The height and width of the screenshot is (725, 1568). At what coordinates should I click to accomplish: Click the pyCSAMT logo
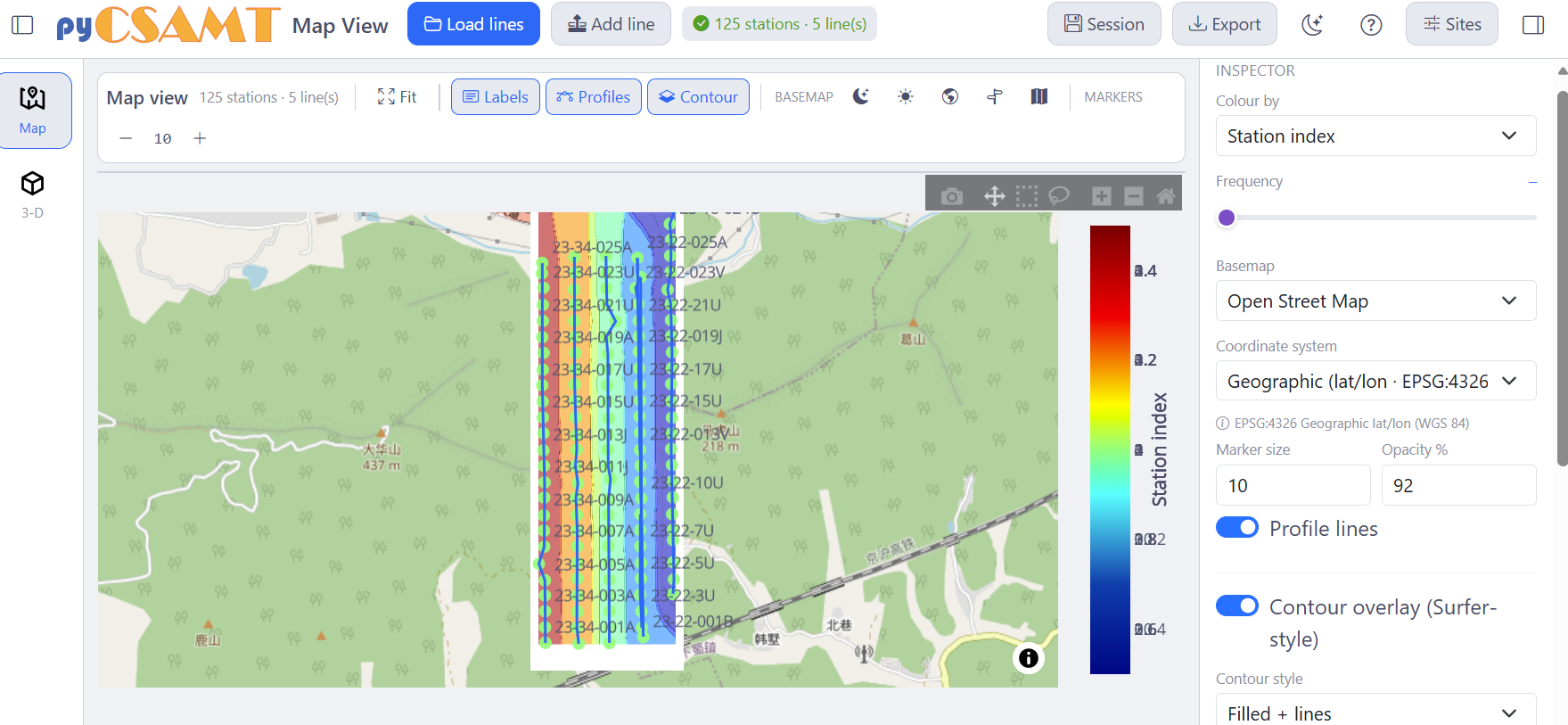point(168,25)
